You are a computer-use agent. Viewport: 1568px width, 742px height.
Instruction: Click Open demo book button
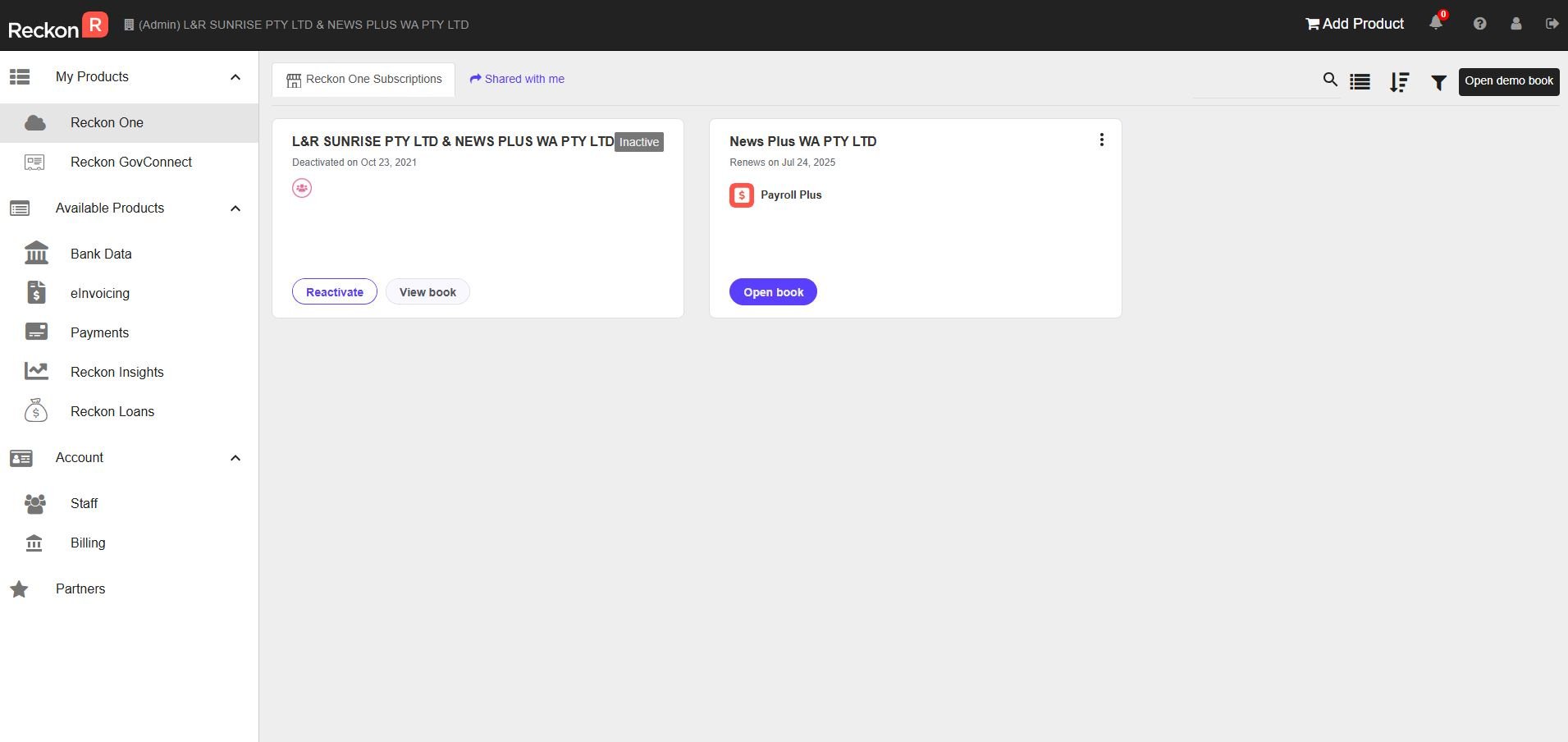click(x=1509, y=81)
